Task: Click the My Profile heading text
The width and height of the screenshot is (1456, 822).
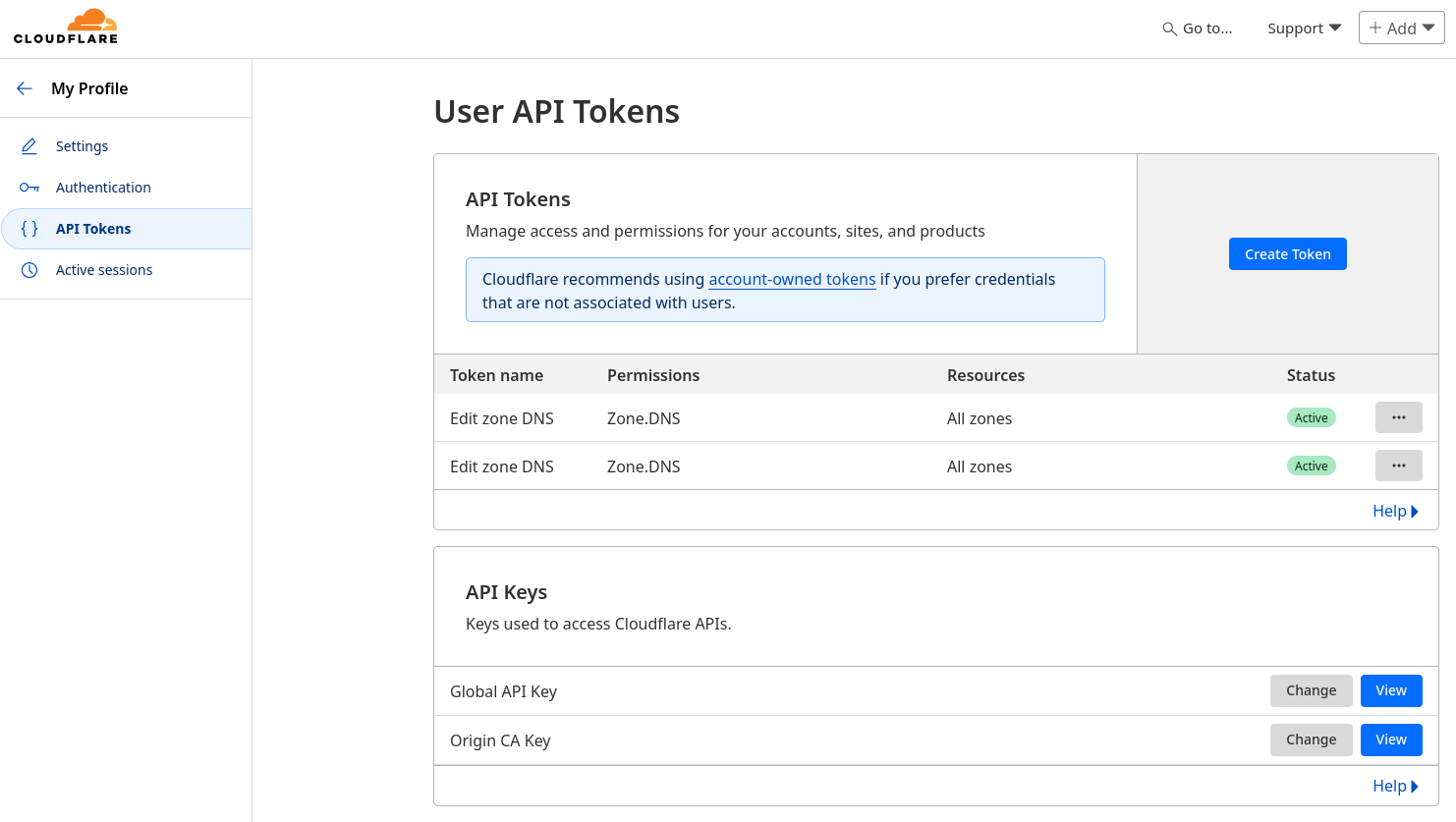Action: click(89, 88)
